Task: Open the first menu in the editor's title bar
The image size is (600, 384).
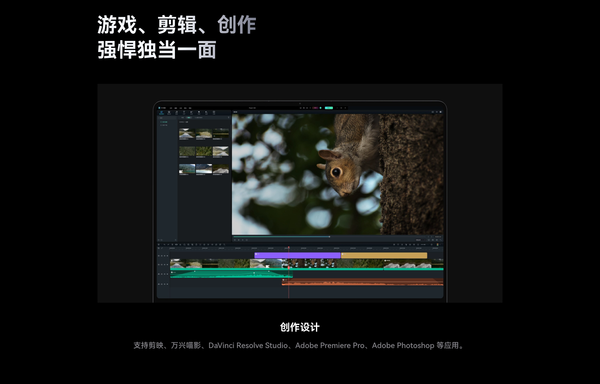Action: point(171,108)
